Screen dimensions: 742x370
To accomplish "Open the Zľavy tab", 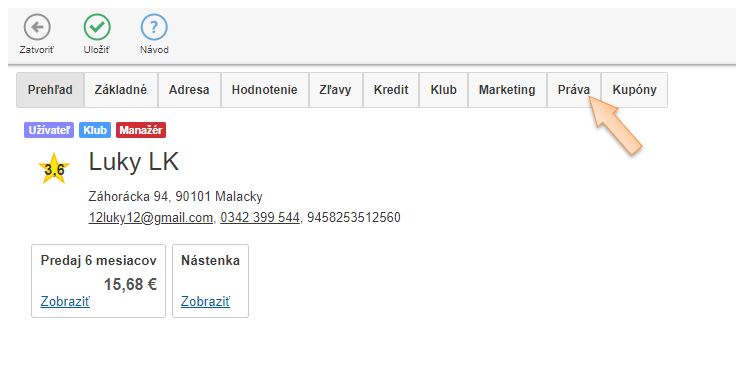I will [336, 90].
